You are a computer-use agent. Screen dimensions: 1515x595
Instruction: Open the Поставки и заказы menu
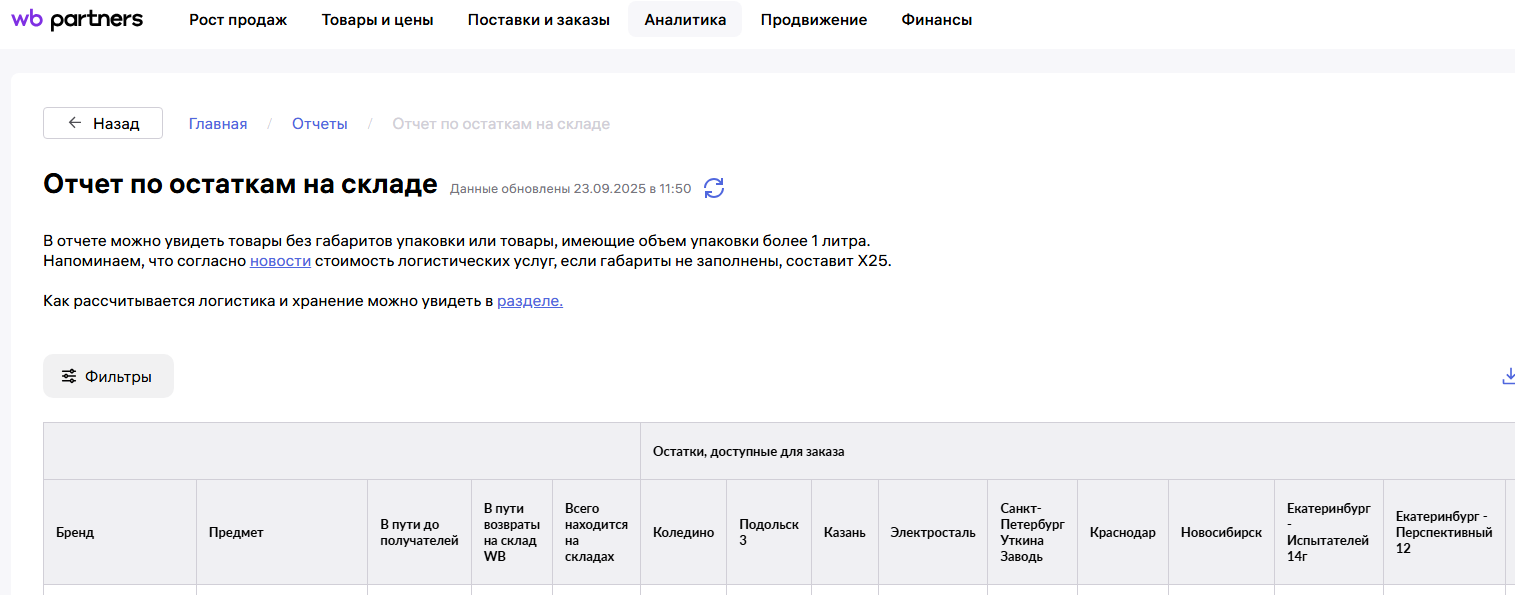click(x=538, y=20)
